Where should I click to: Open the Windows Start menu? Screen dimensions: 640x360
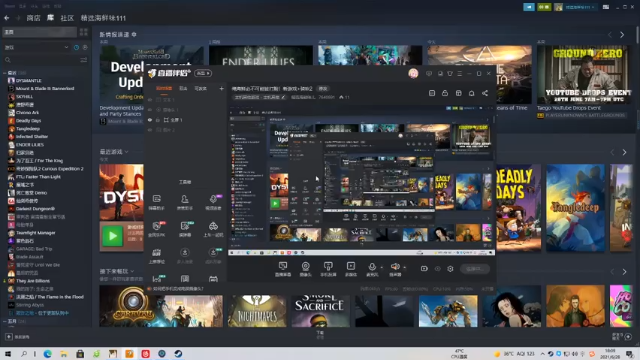7,354
